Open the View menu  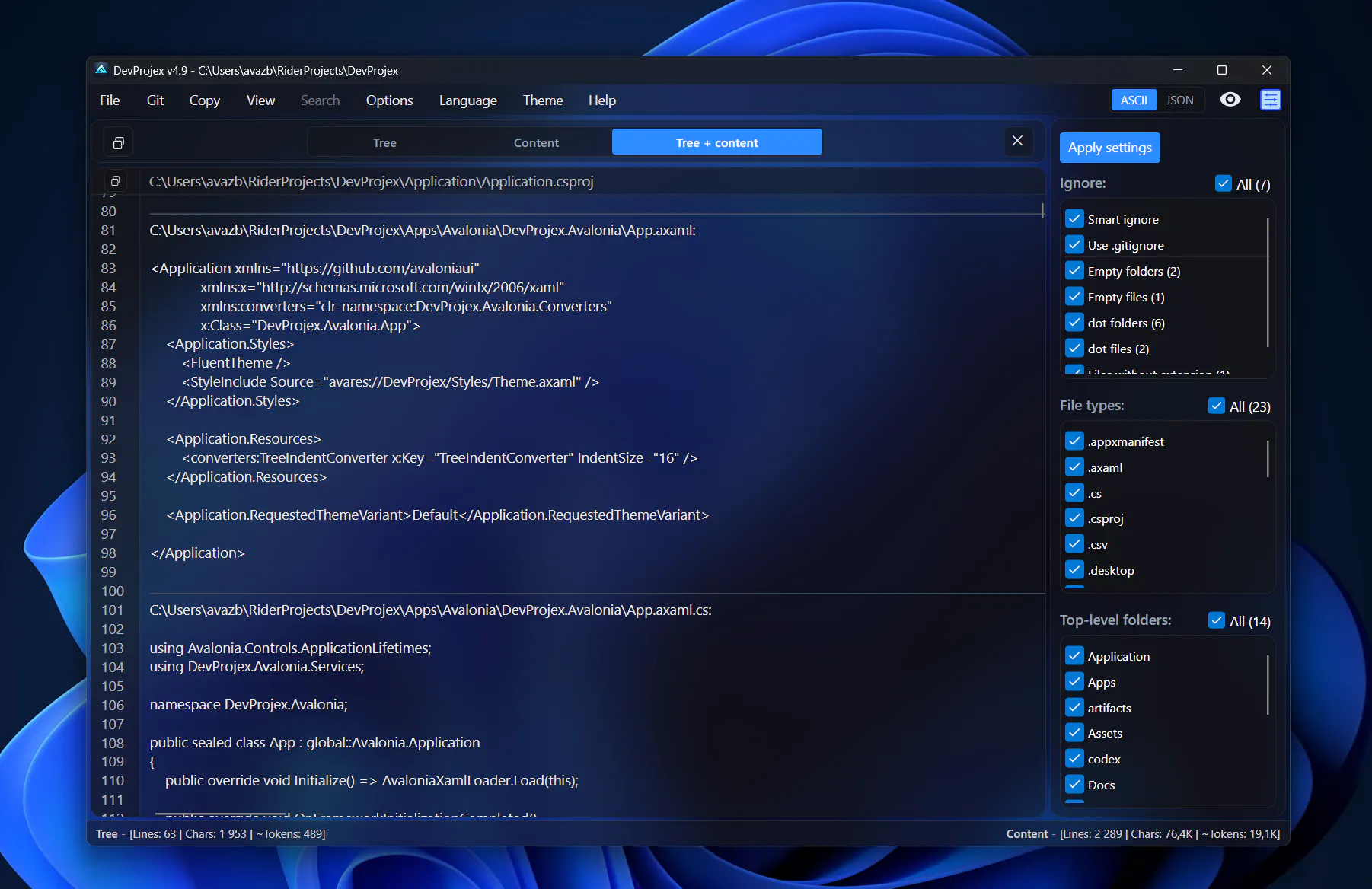click(x=260, y=100)
